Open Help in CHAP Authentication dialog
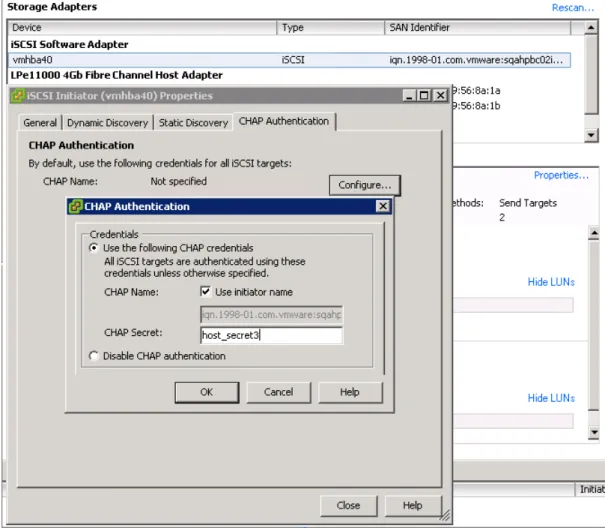The image size is (605, 528). 350,393
